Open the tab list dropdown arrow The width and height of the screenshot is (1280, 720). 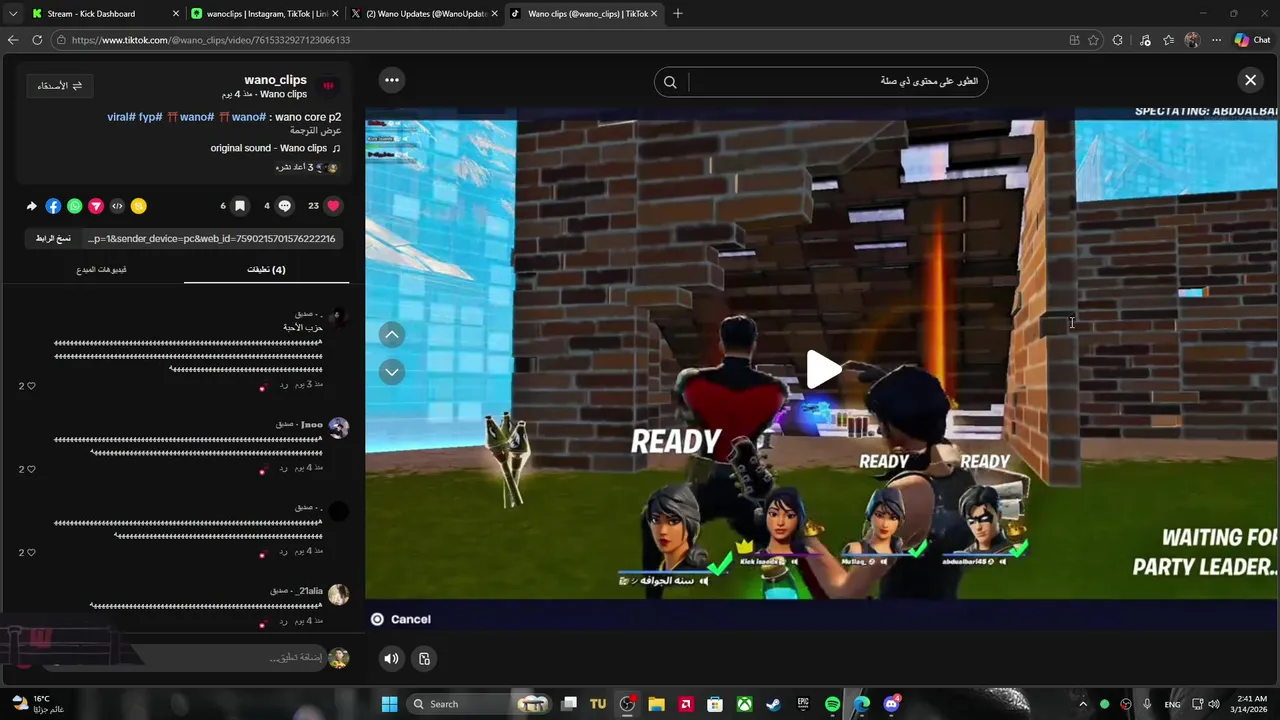click(13, 14)
